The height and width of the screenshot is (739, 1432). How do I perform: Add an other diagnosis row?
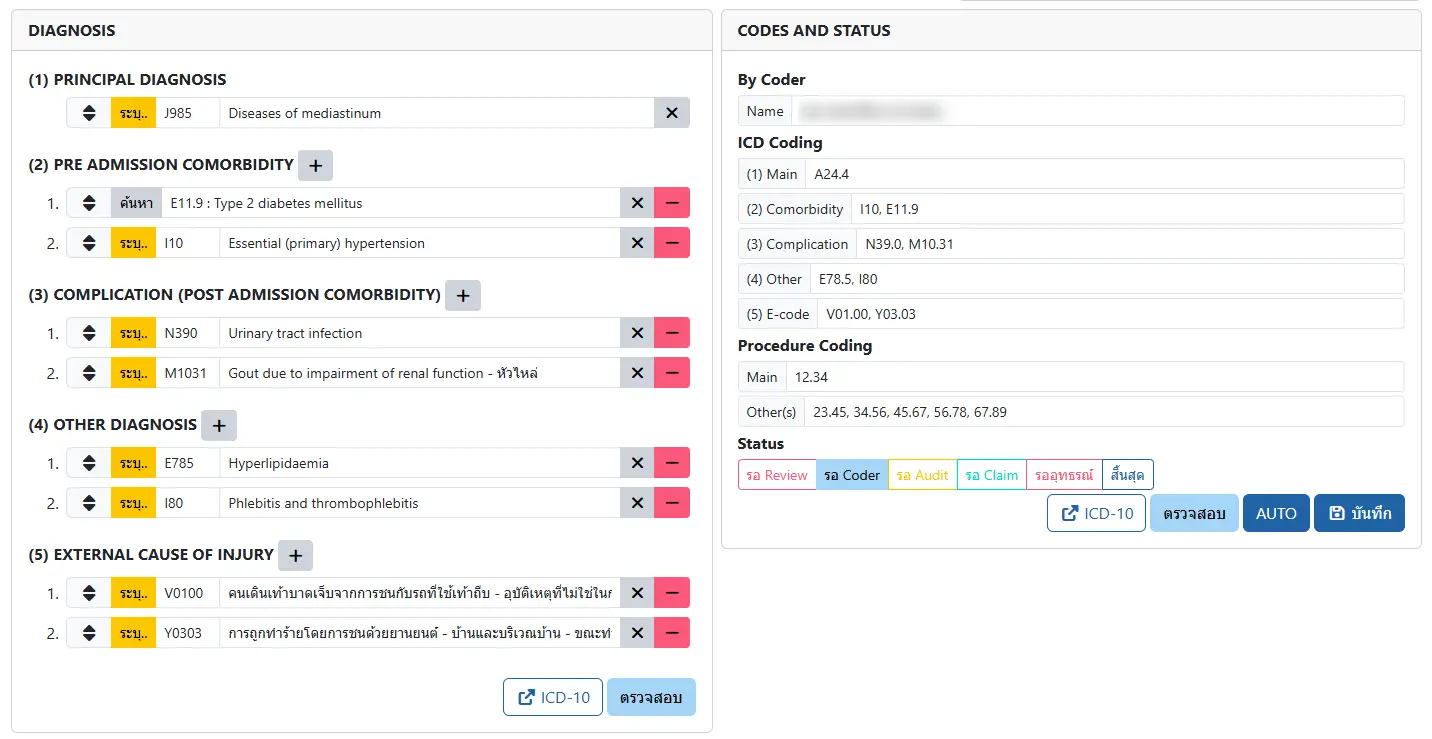pos(219,425)
